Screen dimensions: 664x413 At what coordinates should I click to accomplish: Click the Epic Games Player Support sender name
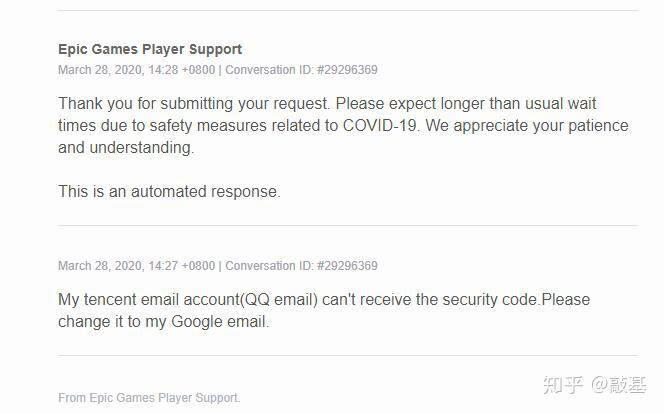tap(150, 49)
